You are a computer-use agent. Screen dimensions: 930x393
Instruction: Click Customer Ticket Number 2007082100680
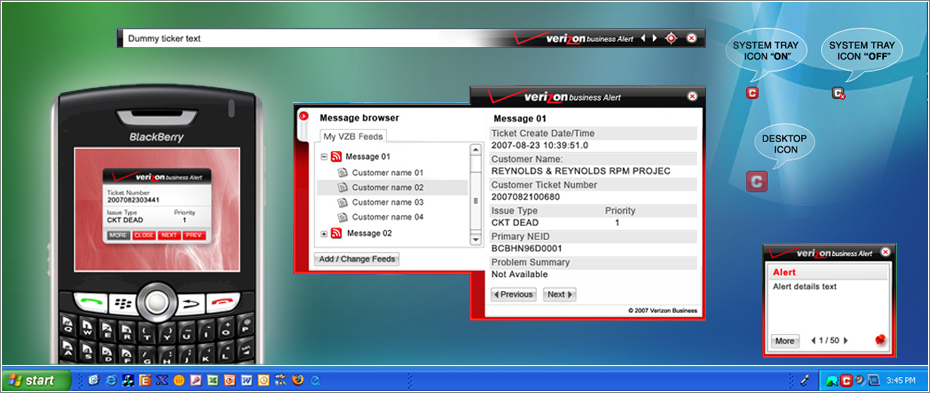(525, 197)
